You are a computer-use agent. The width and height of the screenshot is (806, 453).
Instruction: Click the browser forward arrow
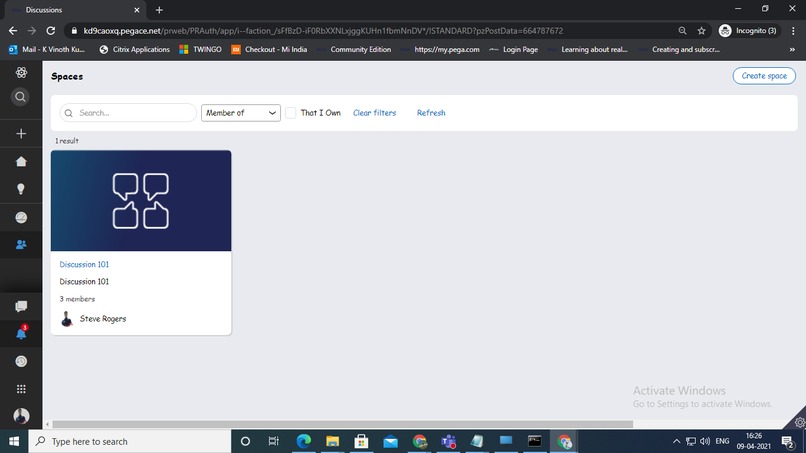click(x=32, y=31)
